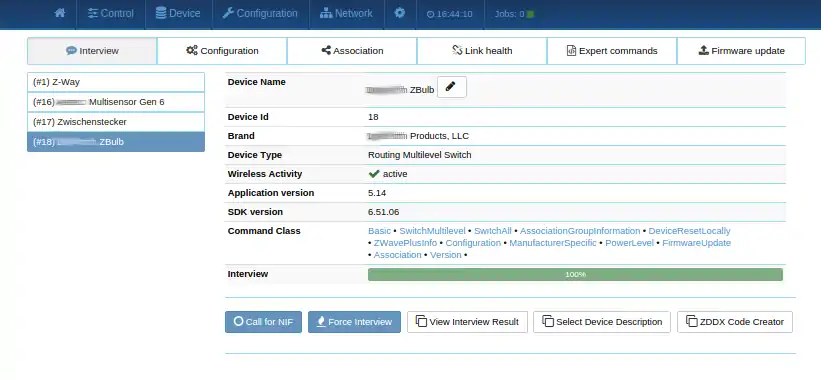
Task: Open the ZDDX Code Creator
Action: [735, 322]
